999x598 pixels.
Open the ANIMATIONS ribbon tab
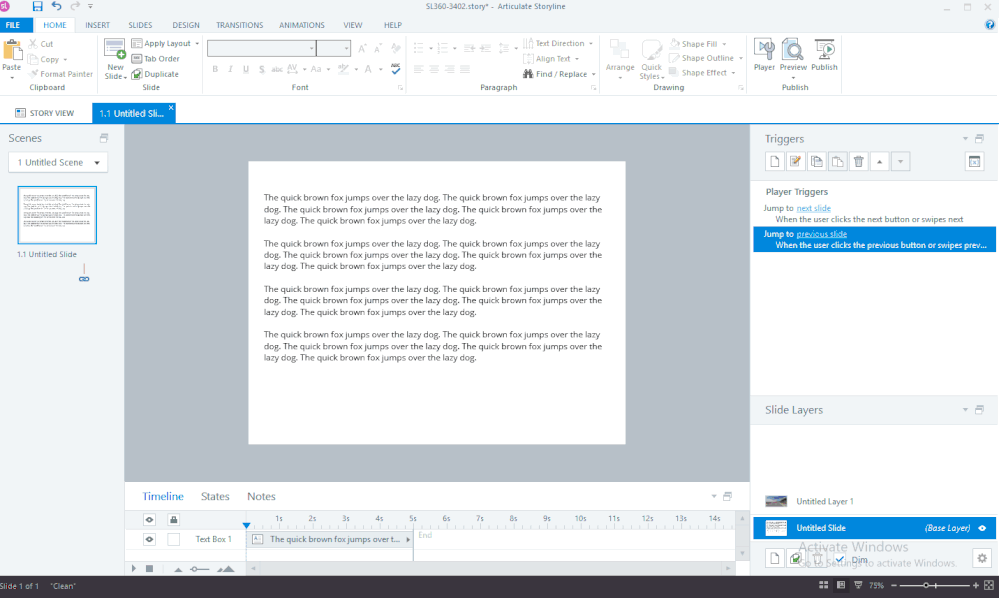(x=301, y=25)
